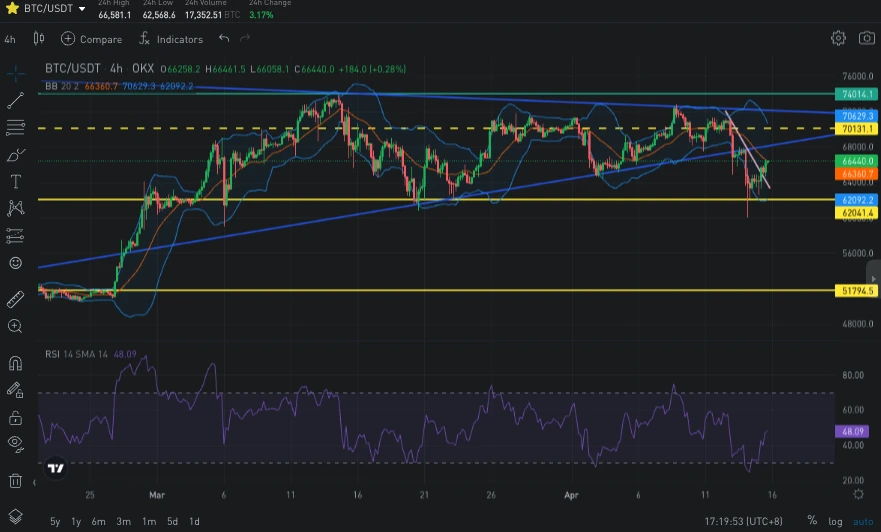The image size is (881, 532).
Task: Open chart settings gear icon
Action: pos(838,38)
